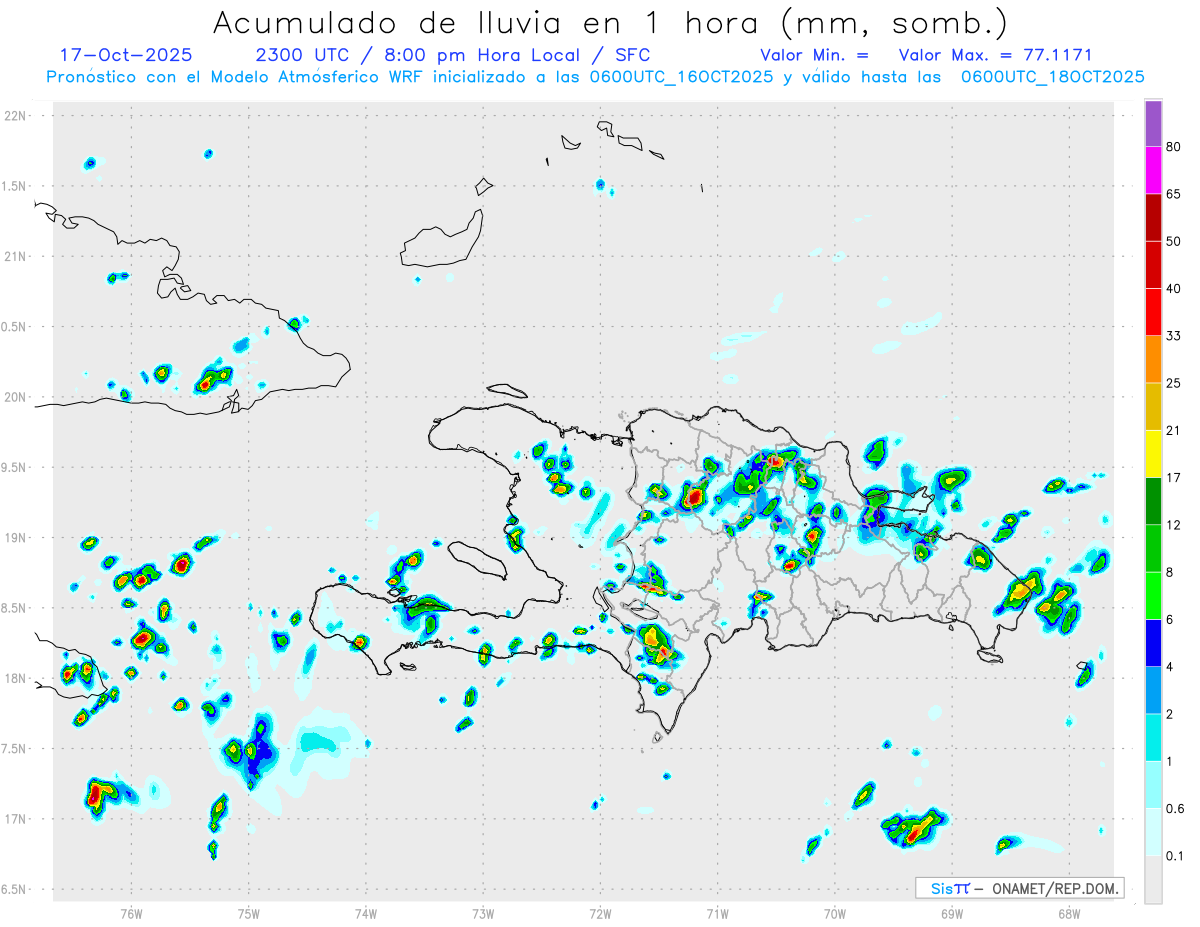The height and width of the screenshot is (927, 1200).
Task: Click the '68W' longitude label
Action: (x=1069, y=914)
